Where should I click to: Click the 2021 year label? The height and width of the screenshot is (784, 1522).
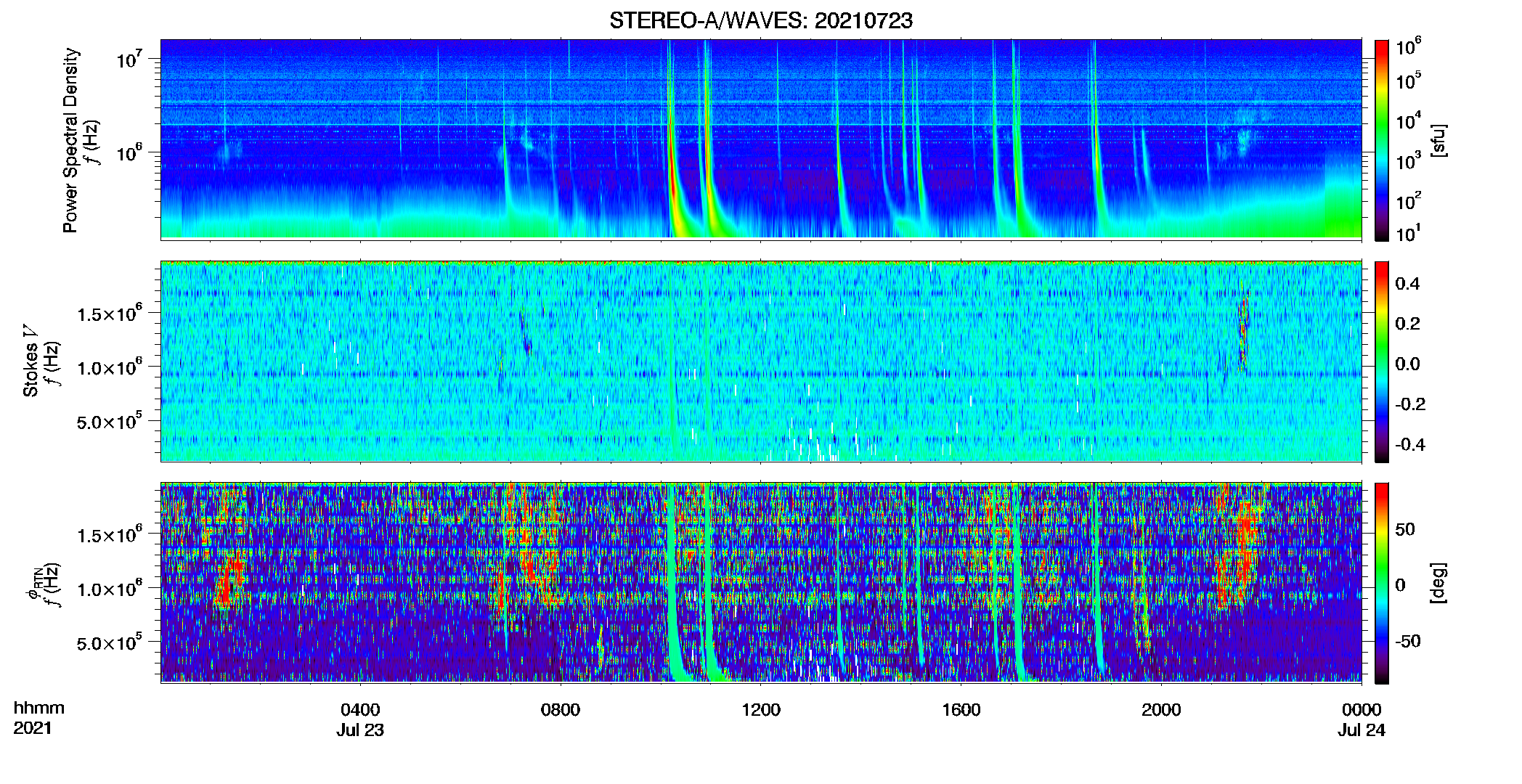[33, 728]
